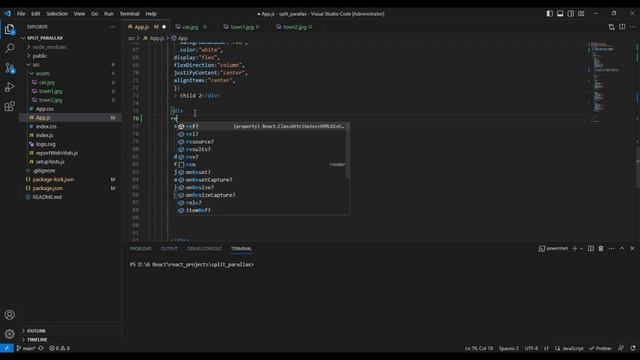Click the open changes icon in editor toolbar
Image resolution: width=640 pixels, height=360 pixels.
pos(611,27)
